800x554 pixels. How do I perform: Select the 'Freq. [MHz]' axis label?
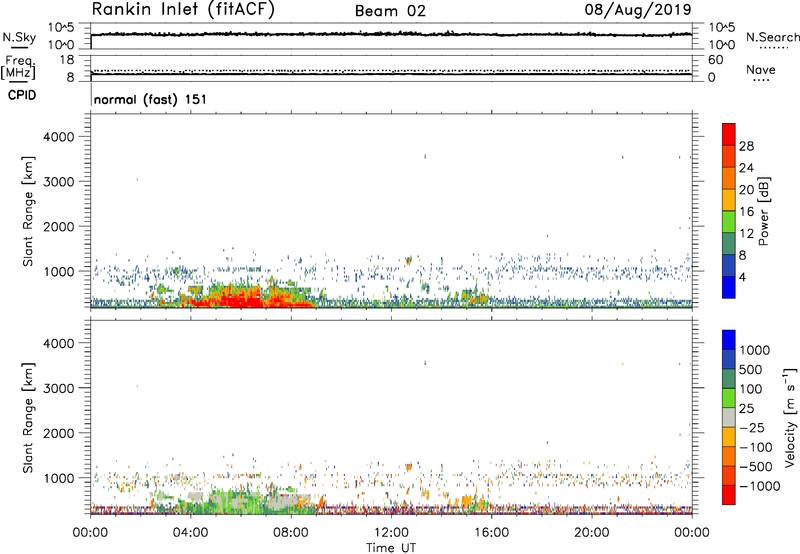pyautogui.click(x=18, y=67)
